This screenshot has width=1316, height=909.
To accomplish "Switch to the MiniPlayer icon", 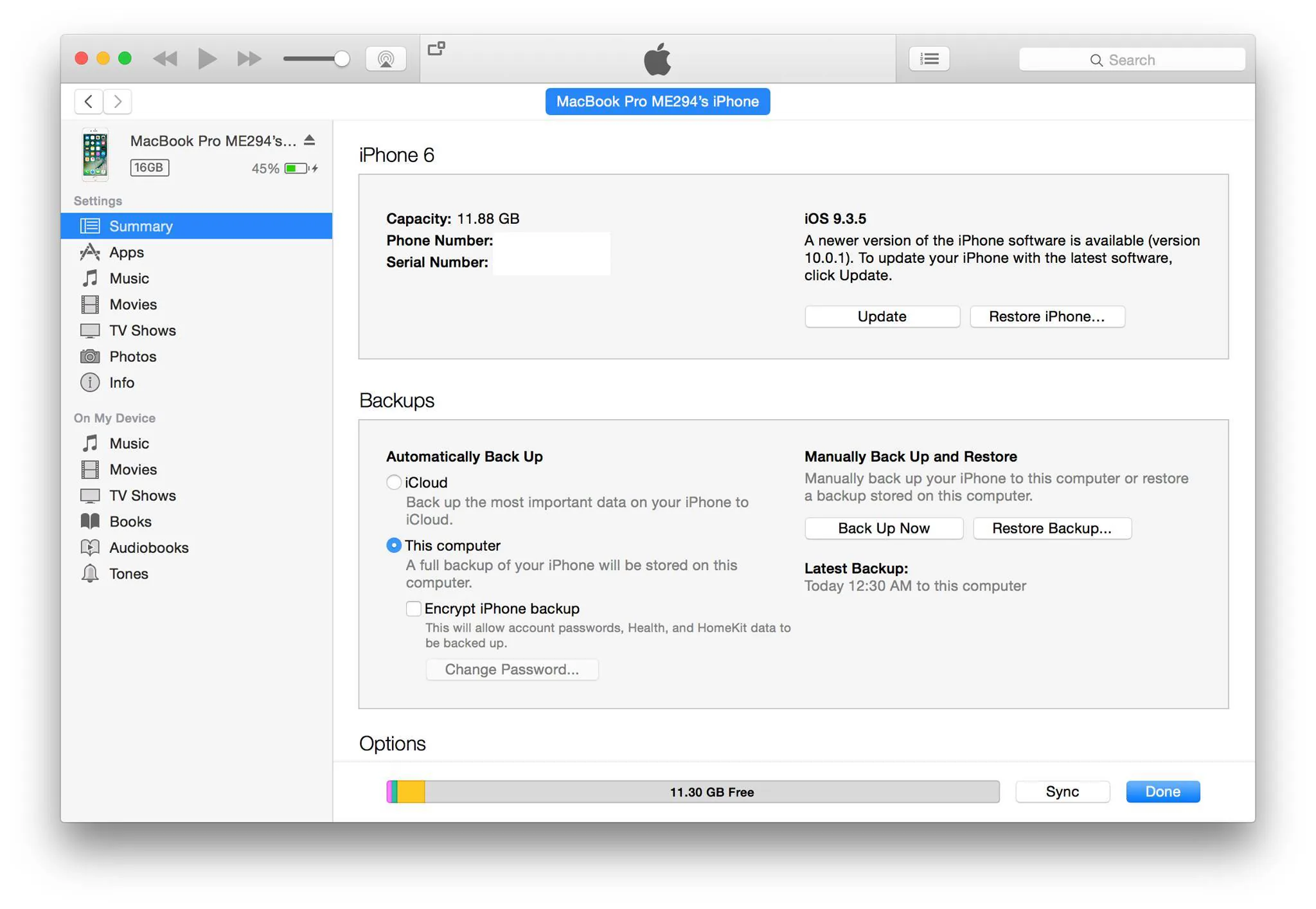I will coord(436,49).
